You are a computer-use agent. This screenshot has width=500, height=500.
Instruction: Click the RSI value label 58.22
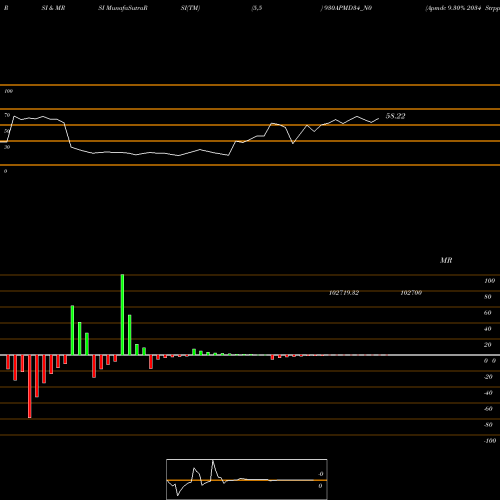coord(395,116)
